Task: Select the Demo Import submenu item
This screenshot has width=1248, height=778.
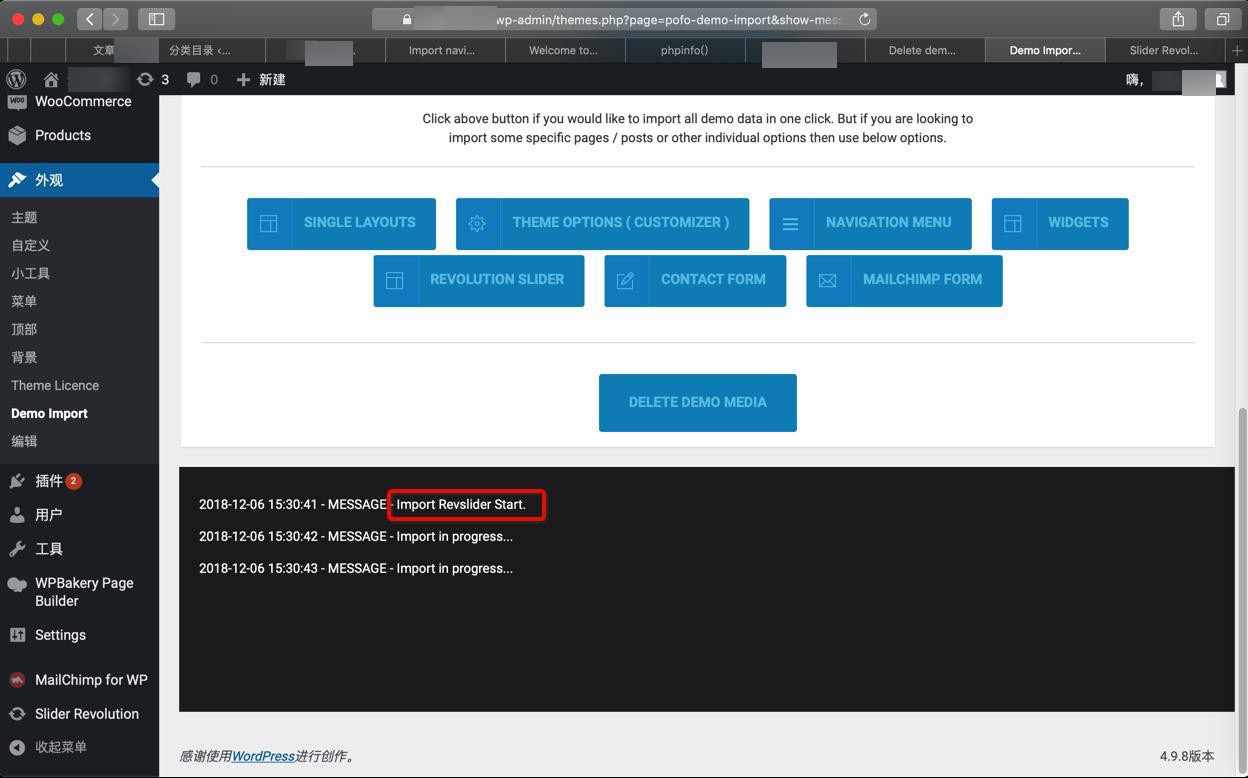Action: [x=49, y=413]
